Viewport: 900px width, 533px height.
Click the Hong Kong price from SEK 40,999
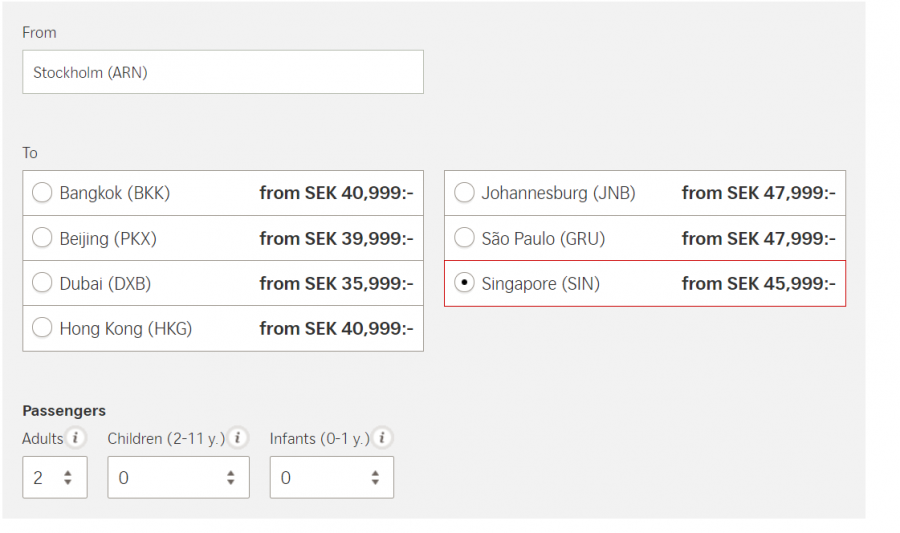tap(336, 328)
